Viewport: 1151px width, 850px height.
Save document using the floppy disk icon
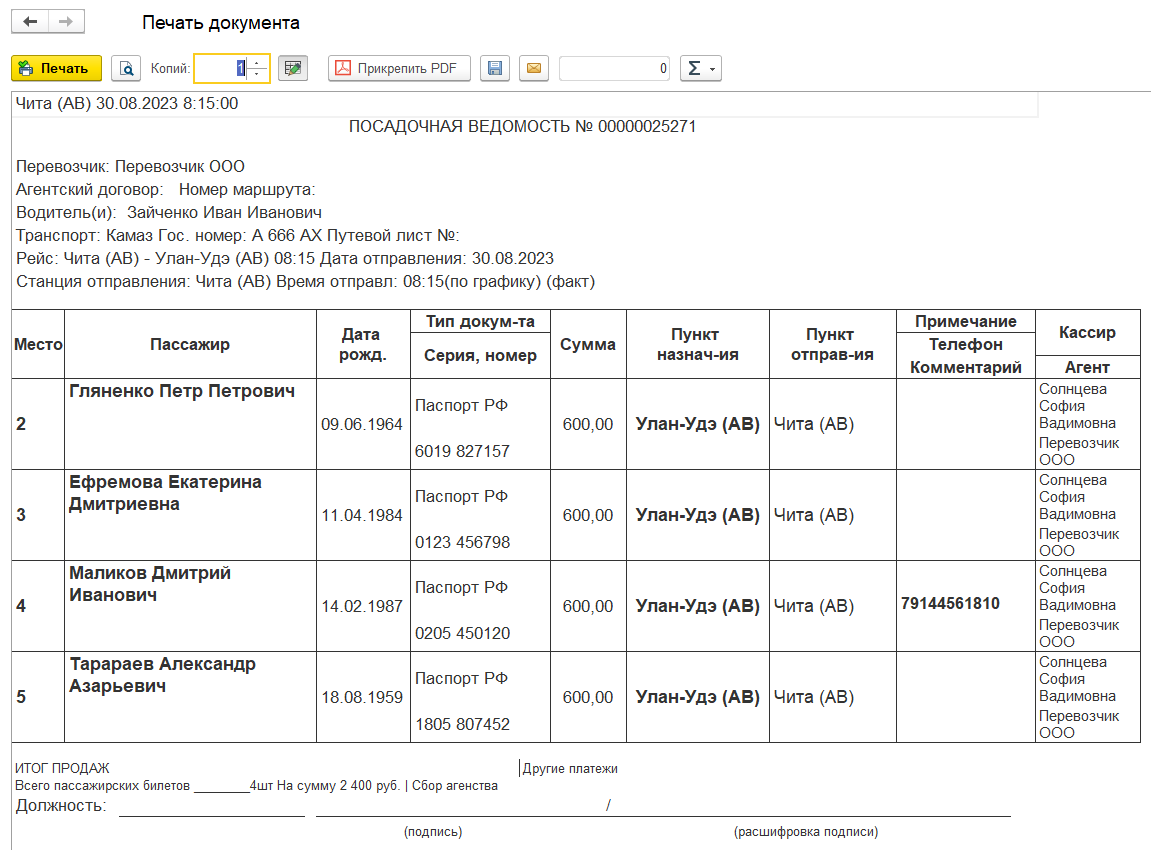(495, 68)
